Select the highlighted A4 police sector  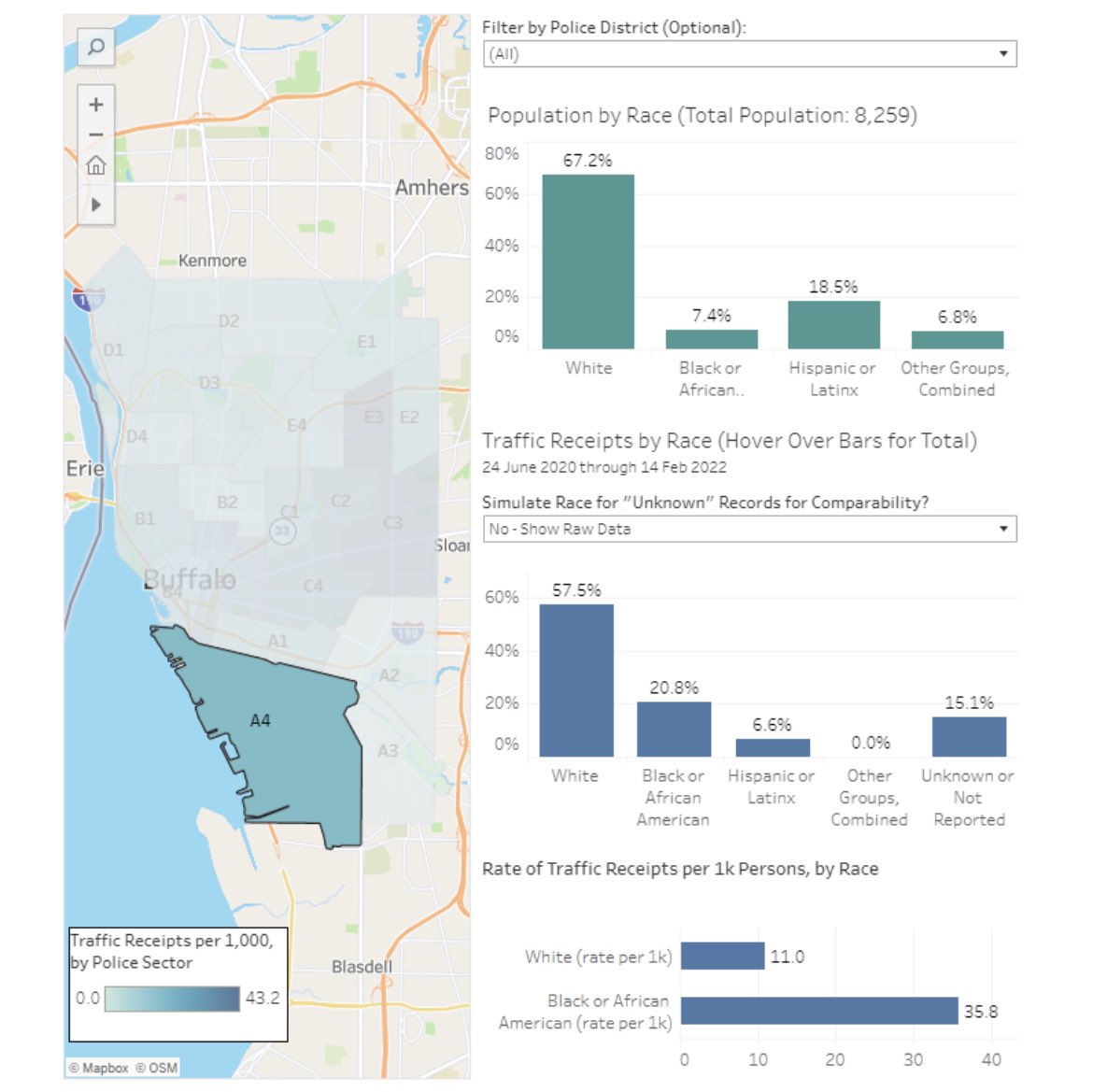260,720
